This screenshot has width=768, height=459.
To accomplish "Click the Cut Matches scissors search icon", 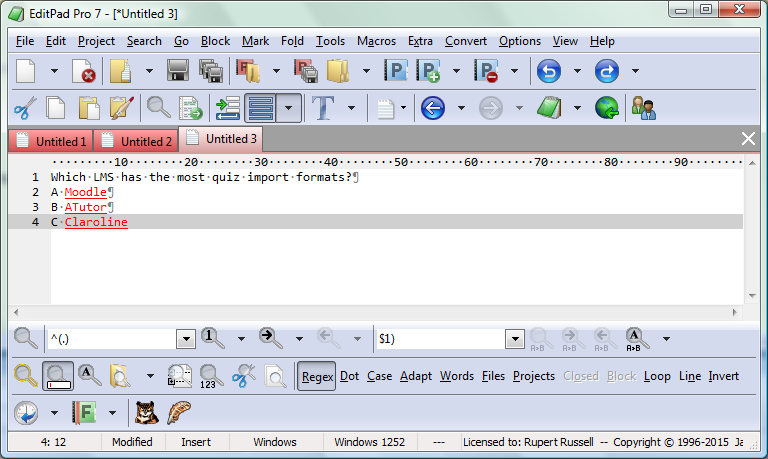I will click(x=243, y=376).
